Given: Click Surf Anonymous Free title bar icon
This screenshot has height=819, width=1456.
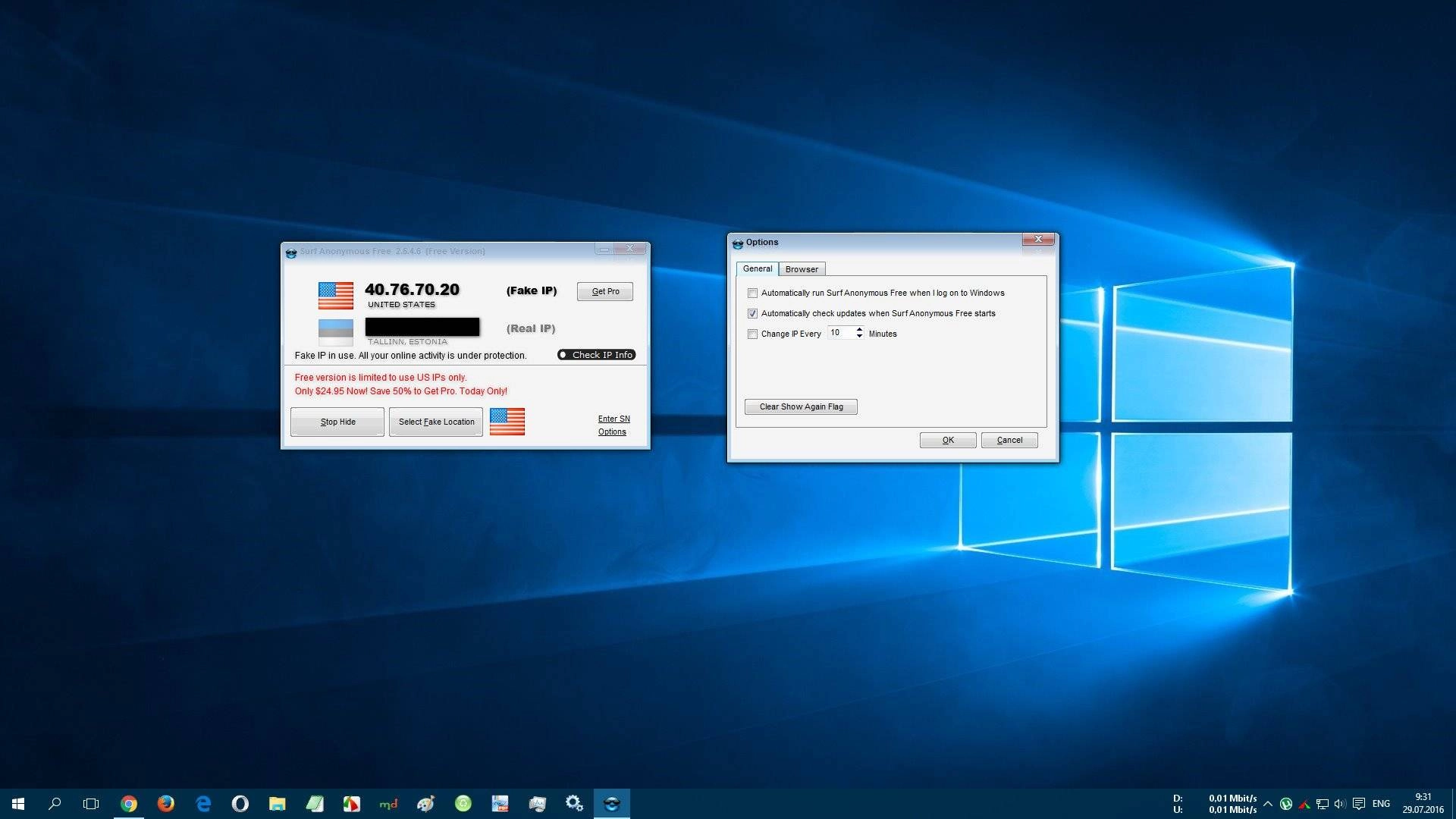Looking at the screenshot, I should point(290,253).
